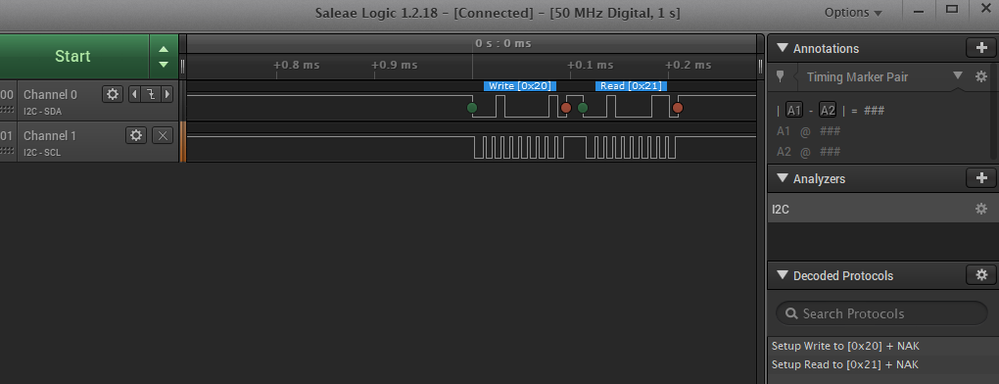The height and width of the screenshot is (384, 999).
Task: Focus the Search Protocols field
Action: coord(882,313)
